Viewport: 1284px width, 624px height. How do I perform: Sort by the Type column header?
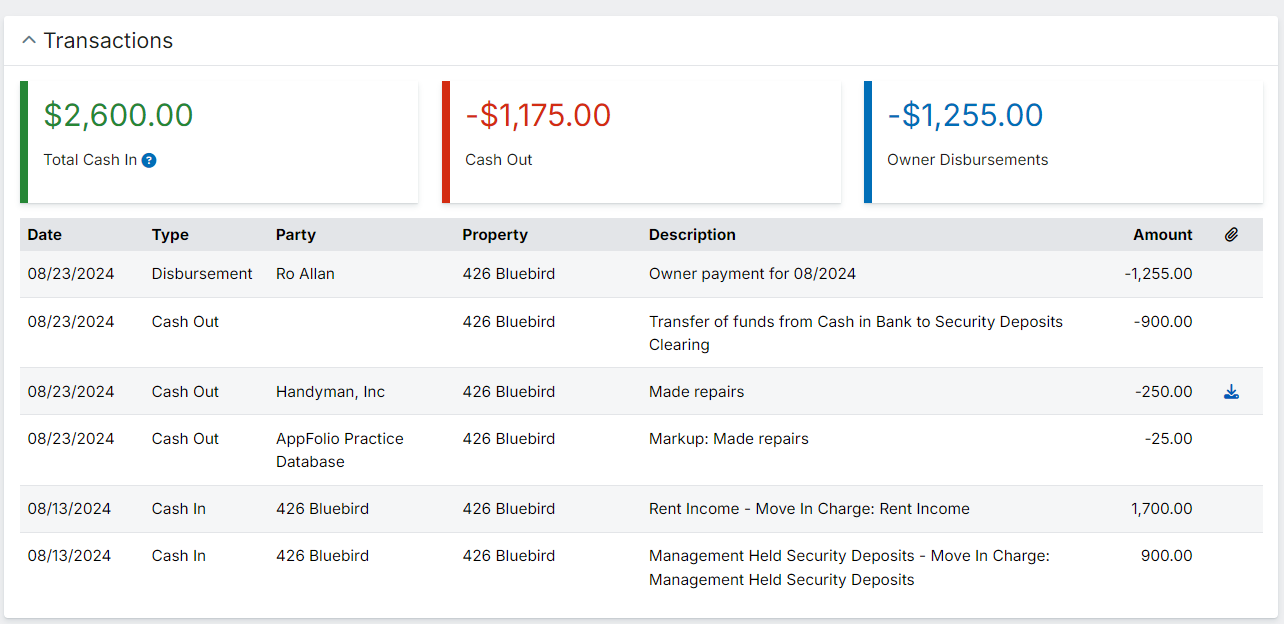170,235
